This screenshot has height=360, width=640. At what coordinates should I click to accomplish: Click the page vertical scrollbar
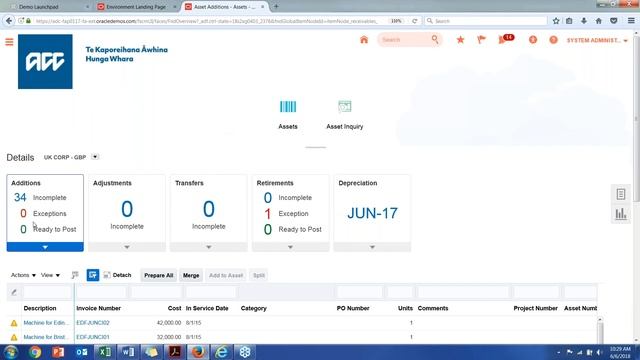[x=636, y=118]
